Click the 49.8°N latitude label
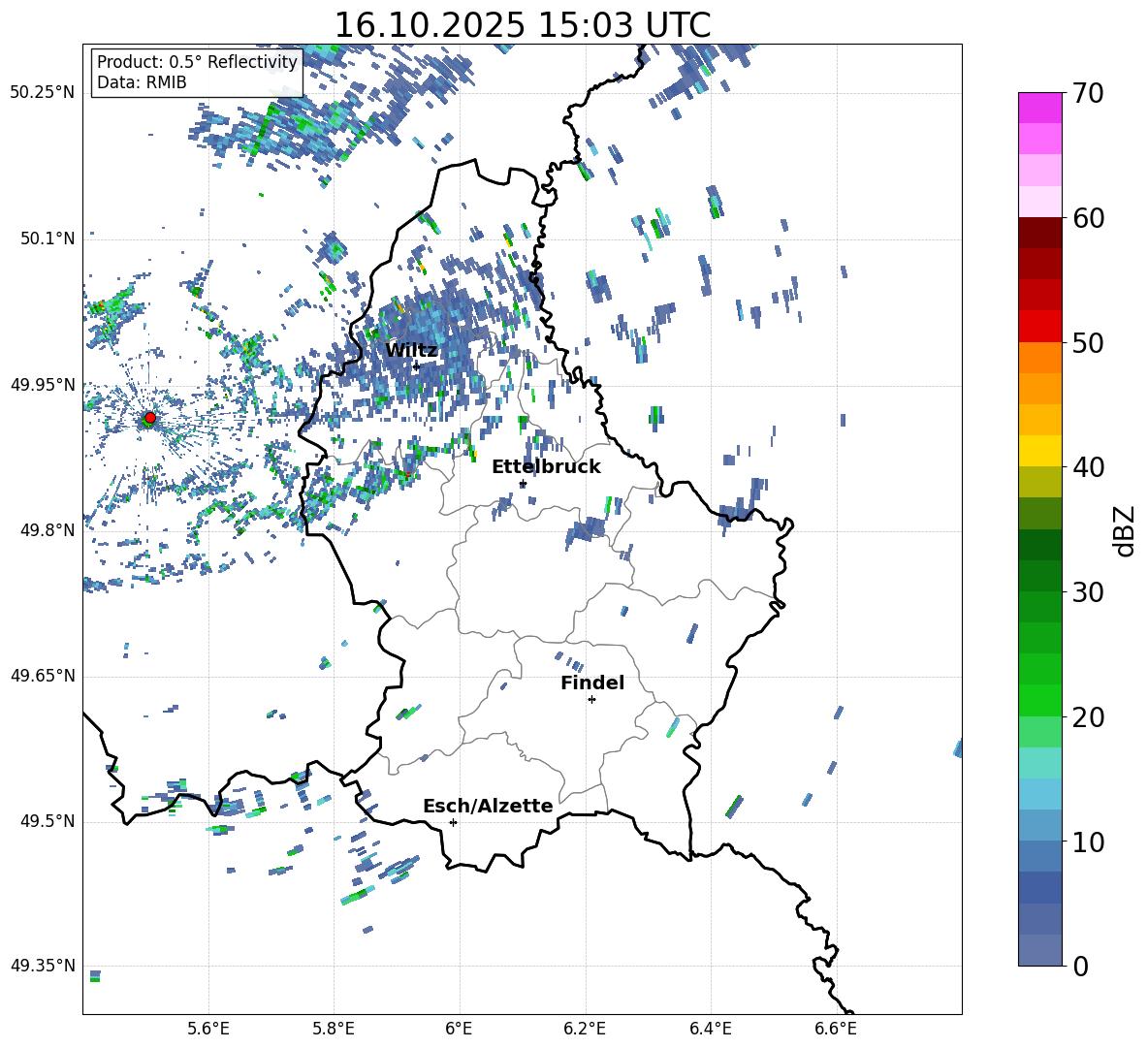The height and width of the screenshot is (1048, 1148). tap(48, 530)
